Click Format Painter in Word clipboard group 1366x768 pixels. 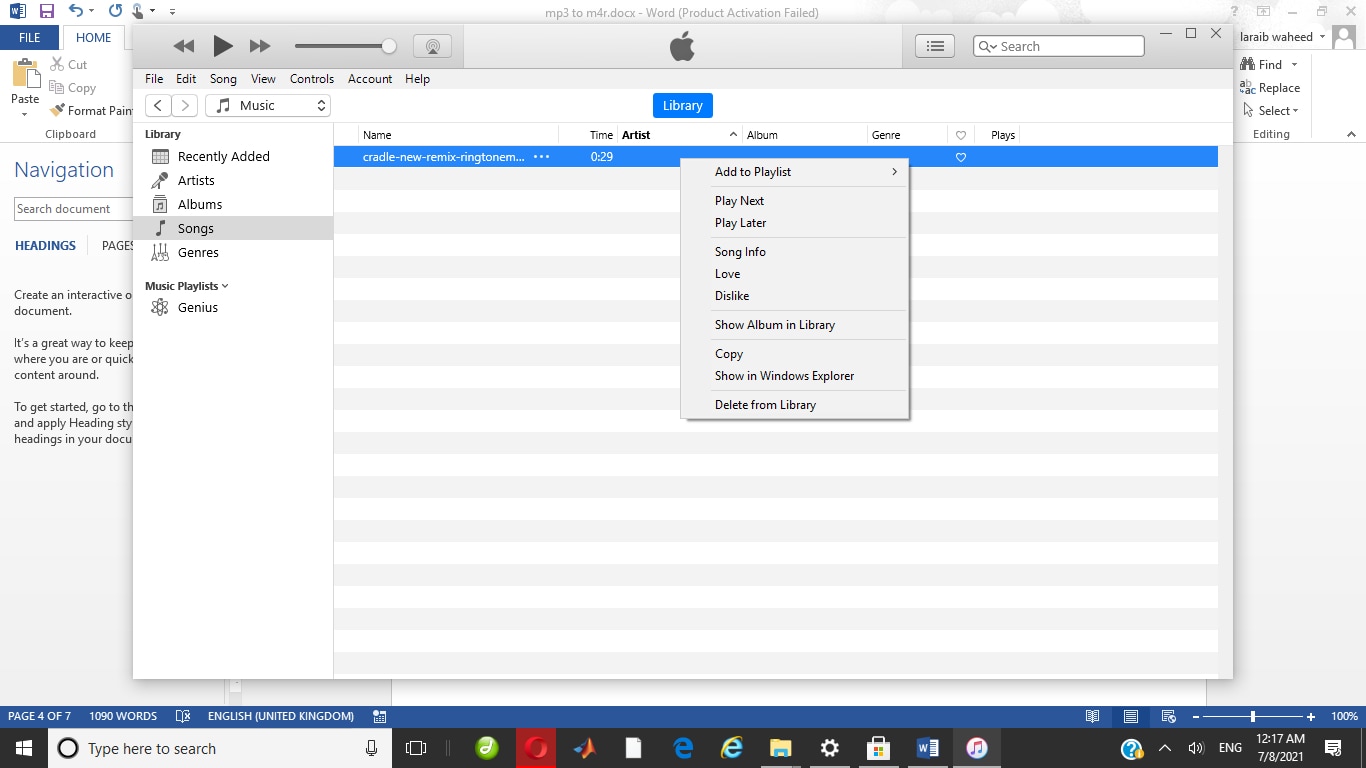(x=91, y=110)
